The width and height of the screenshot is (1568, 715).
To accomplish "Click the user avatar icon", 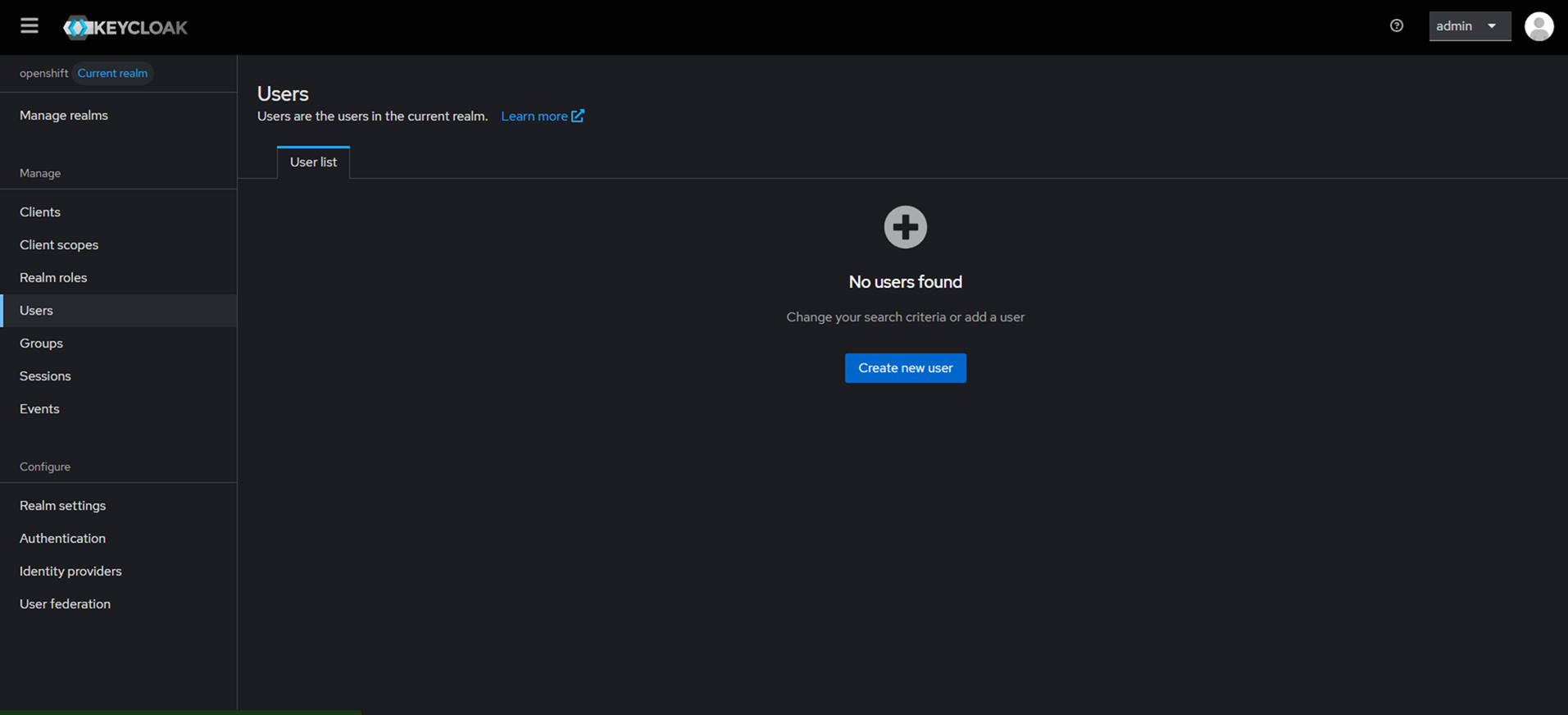I will pyautogui.click(x=1538, y=26).
